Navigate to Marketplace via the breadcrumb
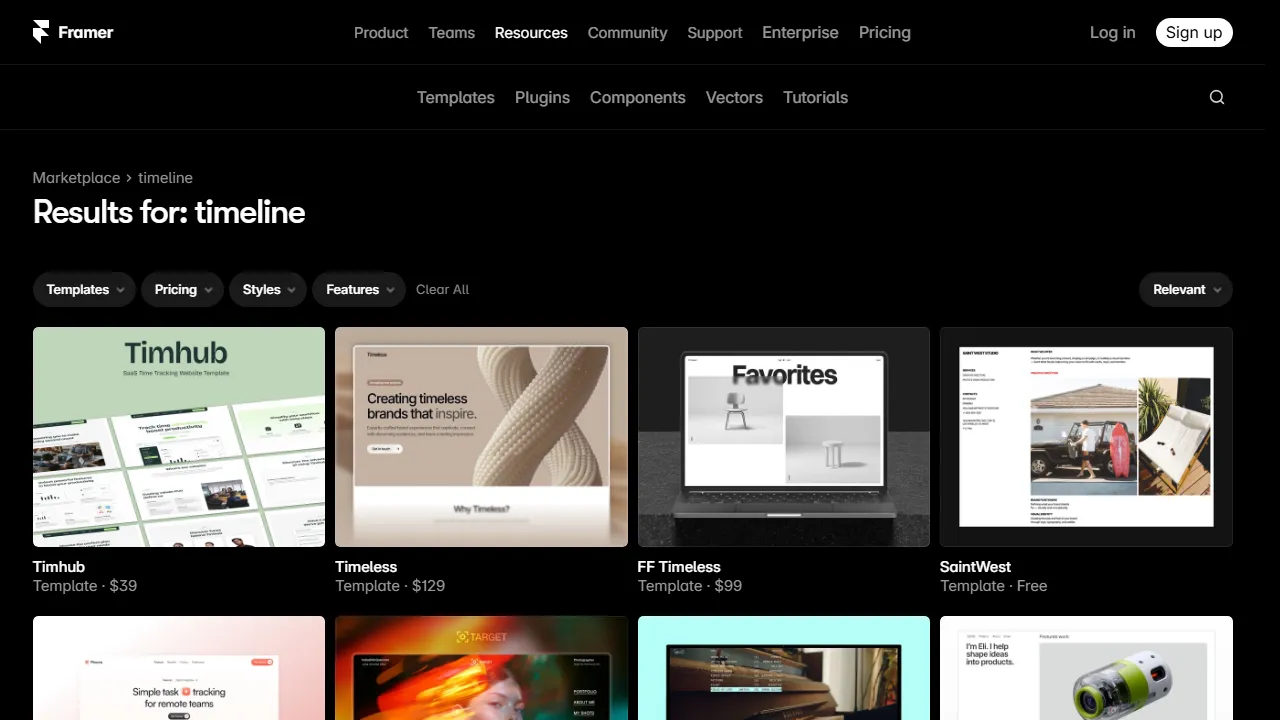Image resolution: width=1280 pixels, height=720 pixels. coord(76,177)
